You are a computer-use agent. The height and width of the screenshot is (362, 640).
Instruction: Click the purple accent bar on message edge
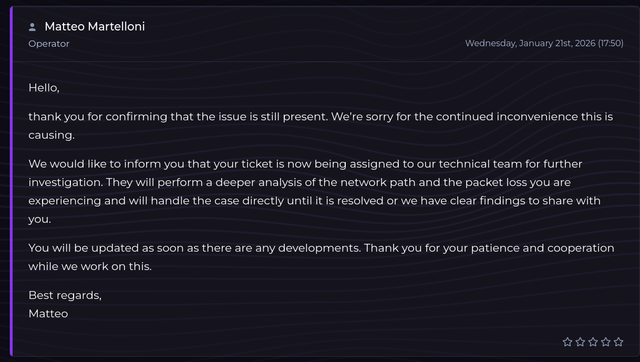pos(11,181)
